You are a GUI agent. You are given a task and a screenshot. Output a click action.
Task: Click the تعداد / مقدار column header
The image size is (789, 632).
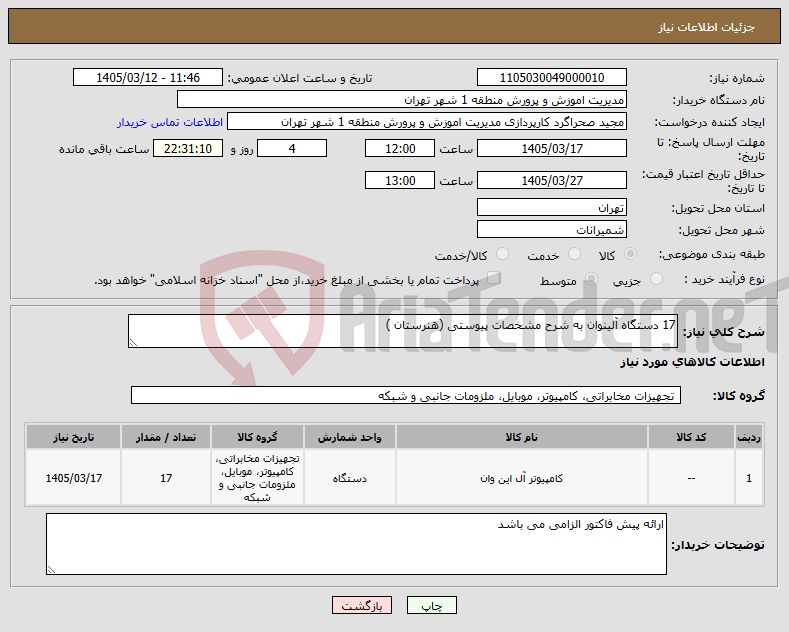click(x=166, y=437)
